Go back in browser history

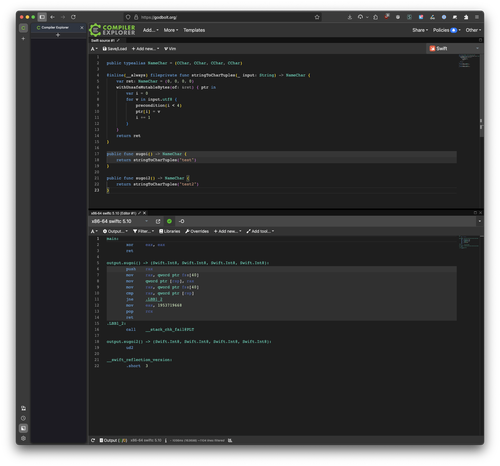point(53,17)
